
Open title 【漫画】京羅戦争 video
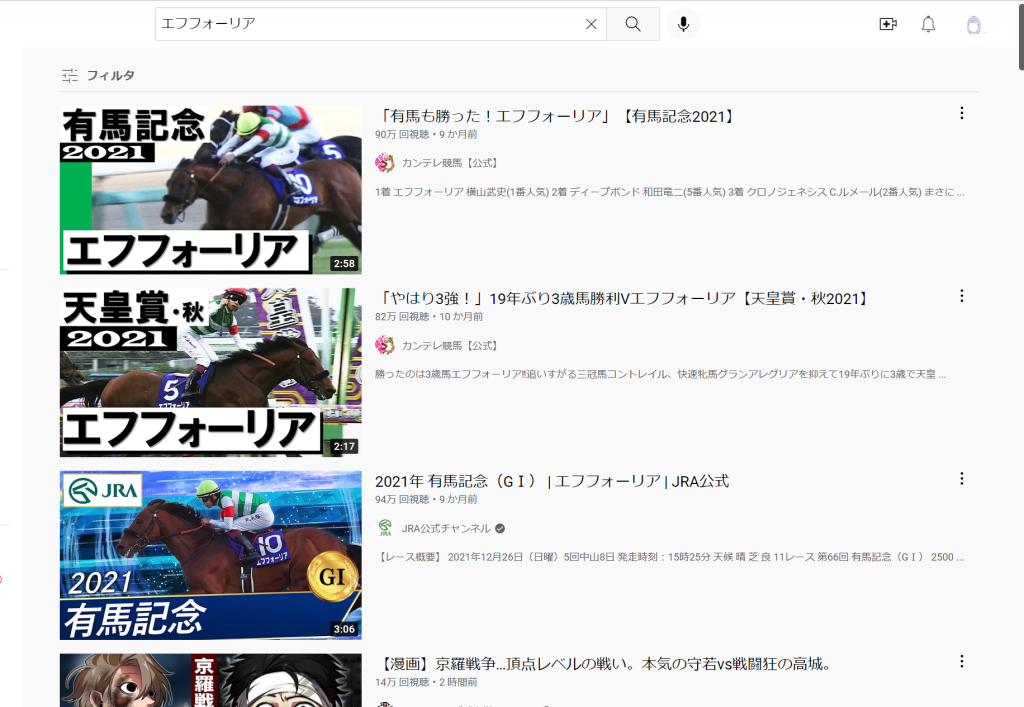click(605, 665)
